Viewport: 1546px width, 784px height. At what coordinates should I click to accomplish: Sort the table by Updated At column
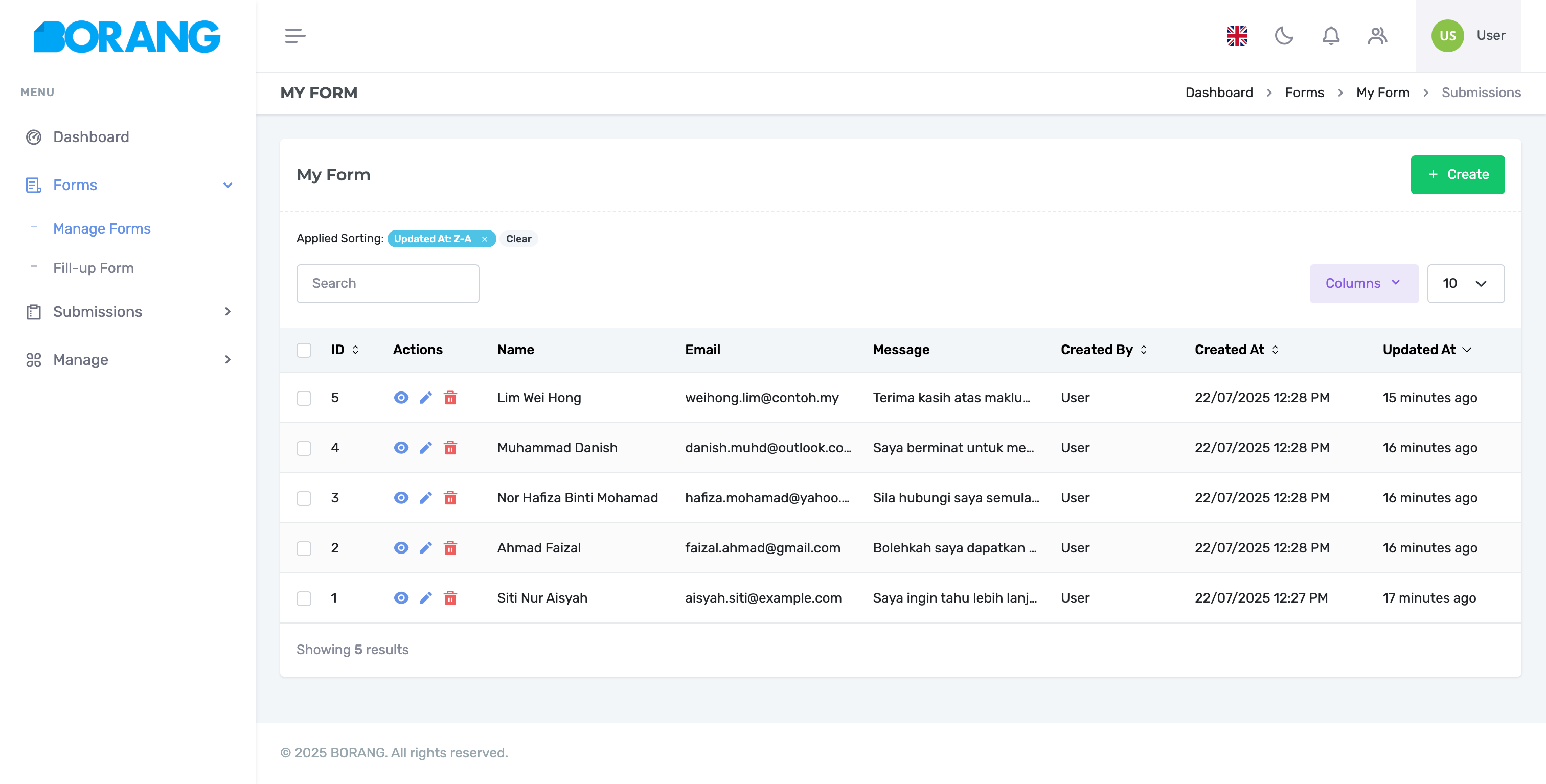(x=1426, y=350)
